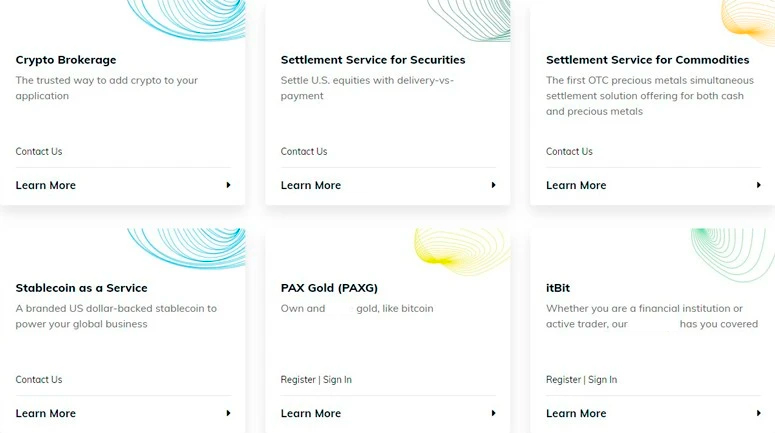Select Learn More text for Crypto Brokerage
Viewport: 775px width, 433px height.
pyautogui.click(x=46, y=185)
